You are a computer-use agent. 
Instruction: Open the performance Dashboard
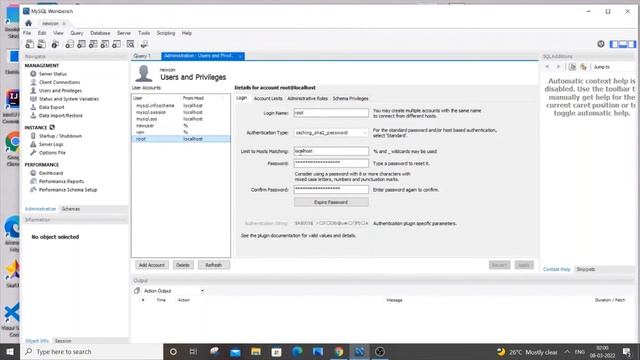point(51,173)
